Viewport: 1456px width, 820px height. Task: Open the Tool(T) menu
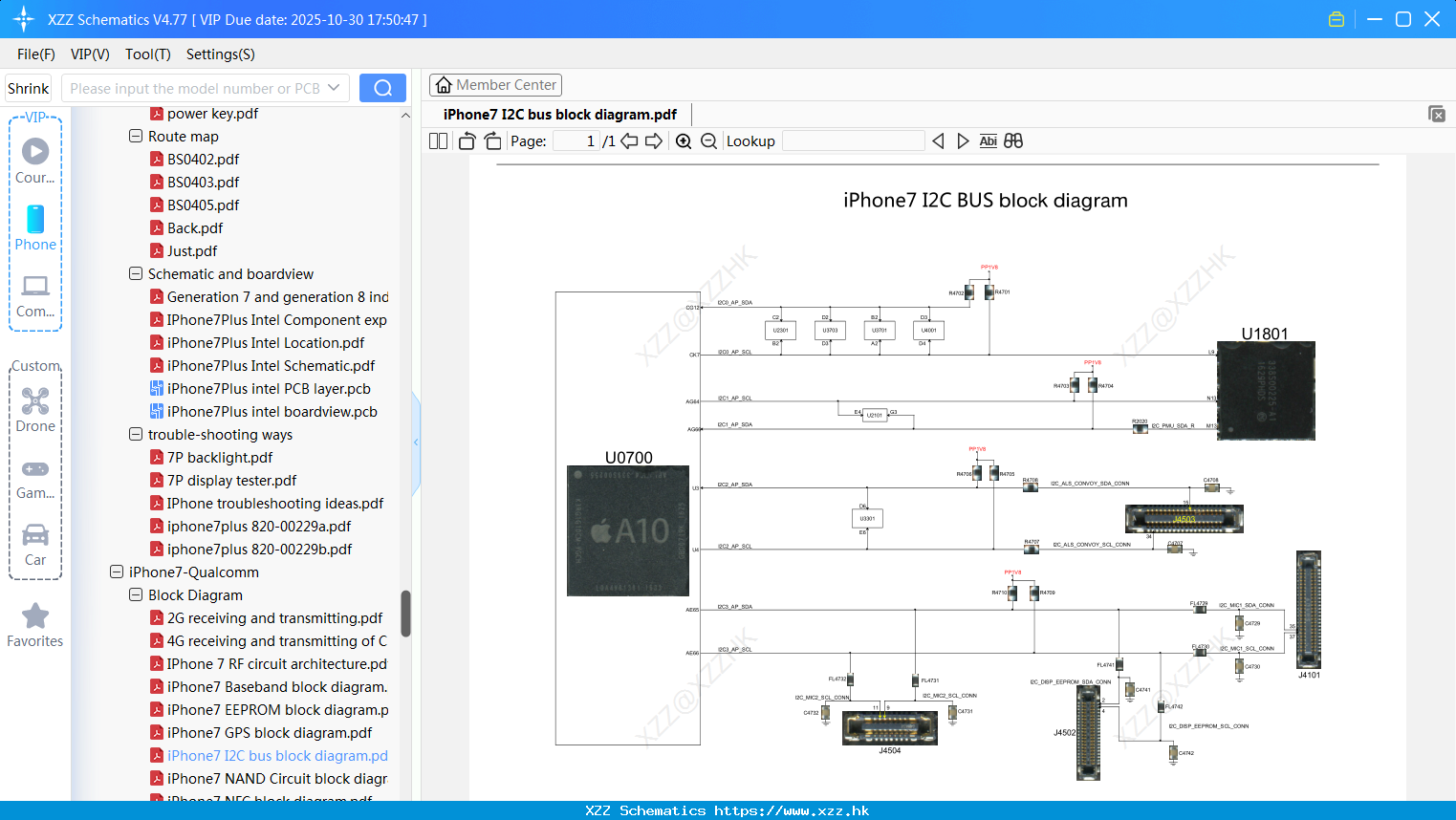pos(148,54)
